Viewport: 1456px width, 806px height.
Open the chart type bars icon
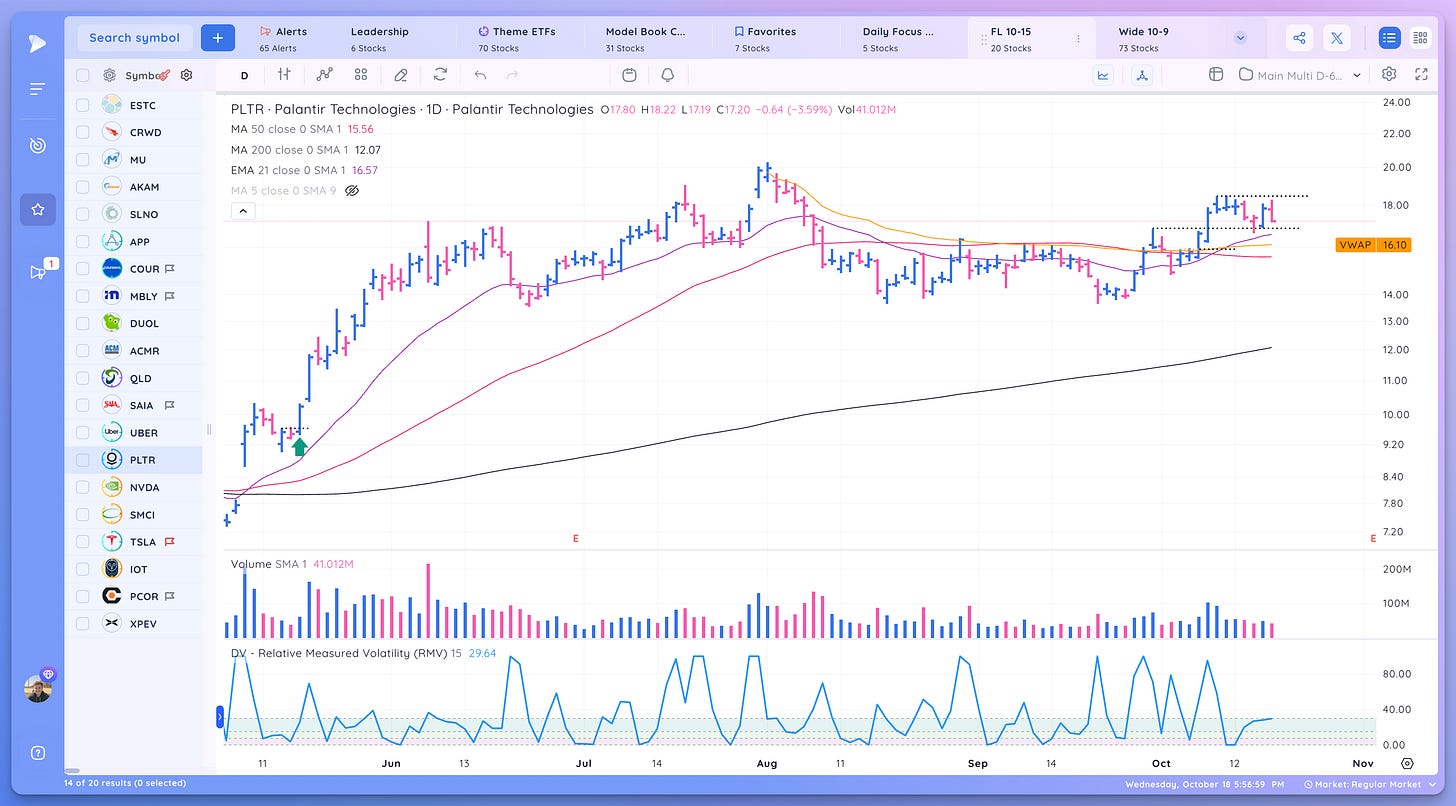[285, 75]
